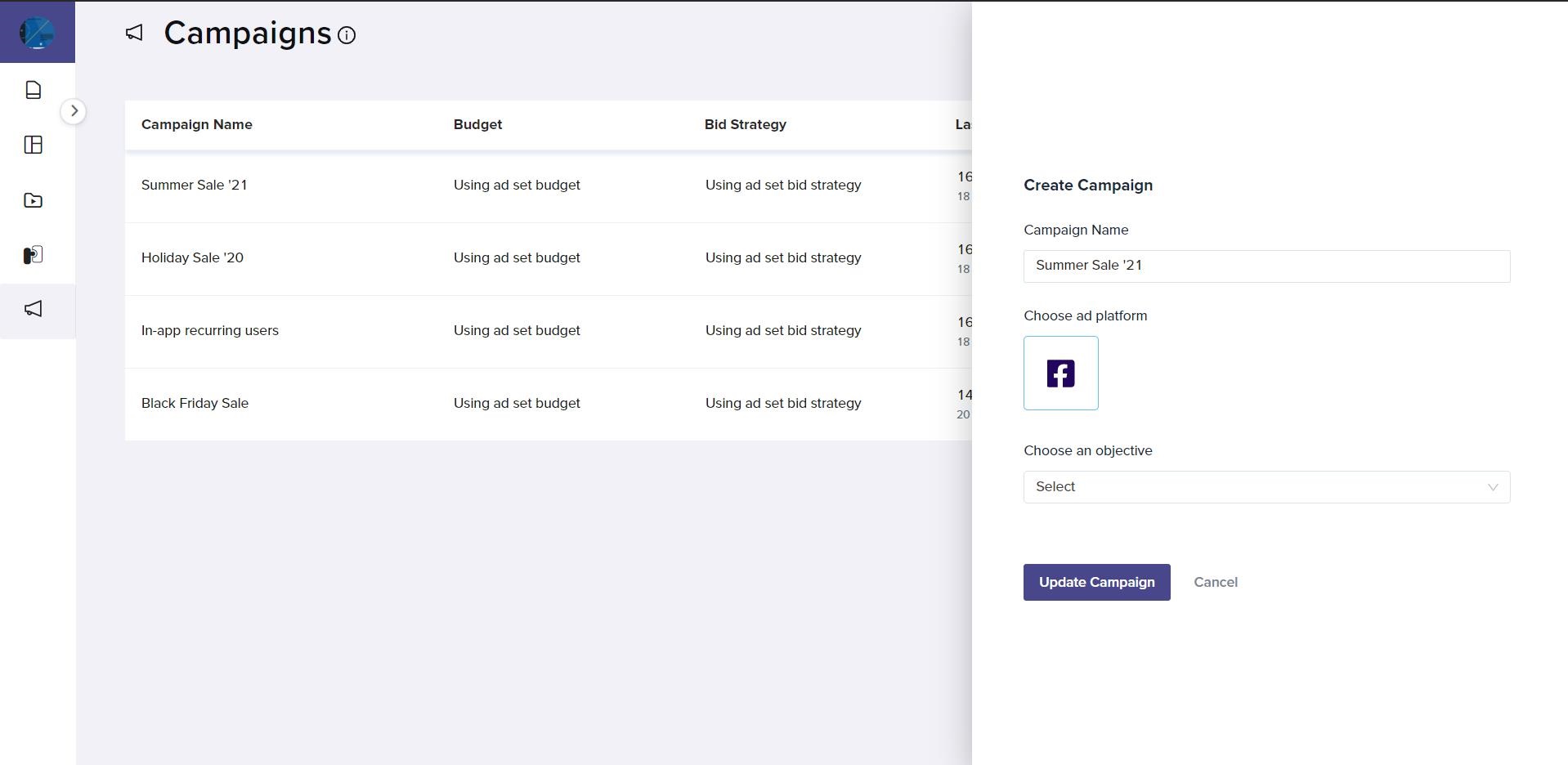Expand the sidebar with the chevron arrow

(x=74, y=110)
